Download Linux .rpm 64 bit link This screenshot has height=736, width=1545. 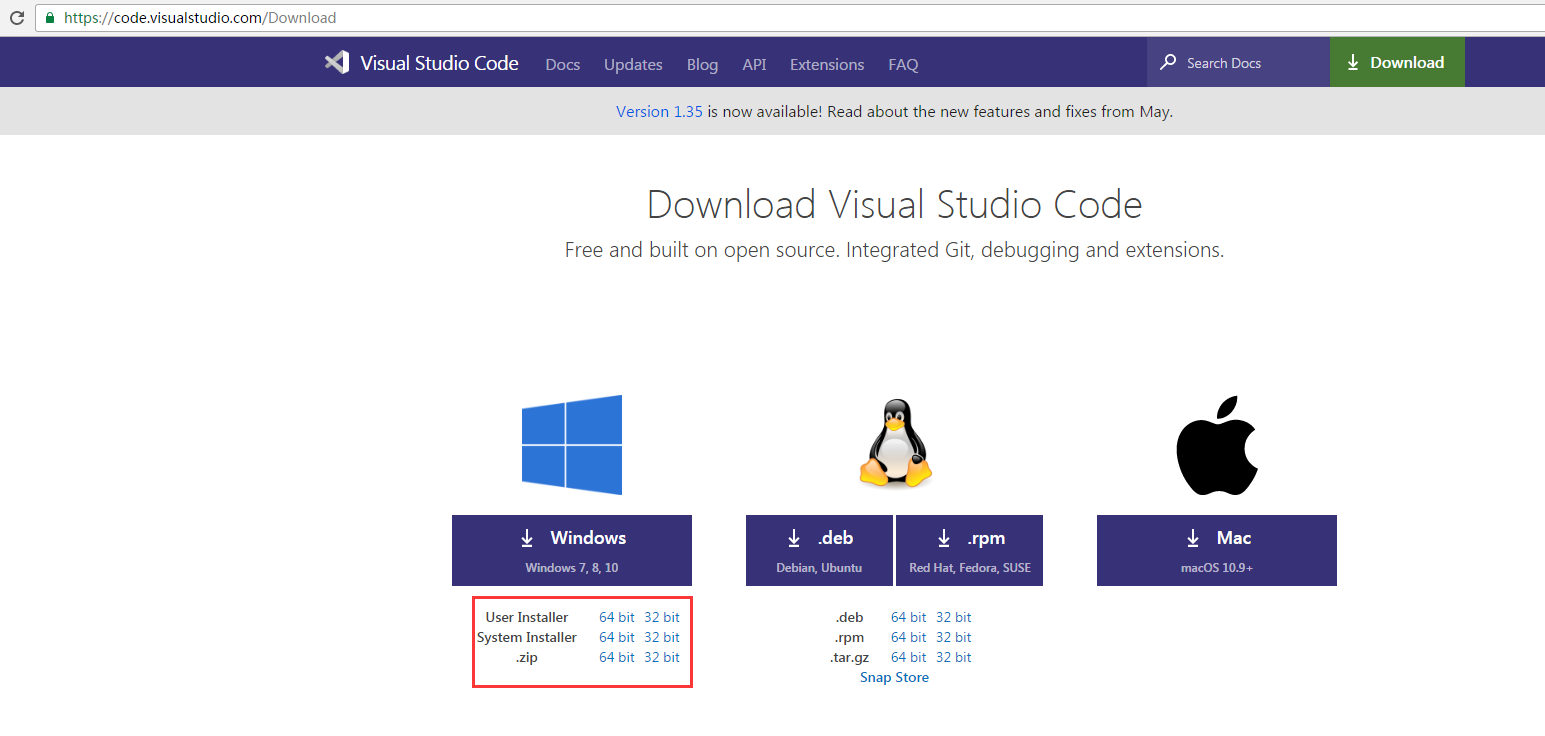coord(909,637)
